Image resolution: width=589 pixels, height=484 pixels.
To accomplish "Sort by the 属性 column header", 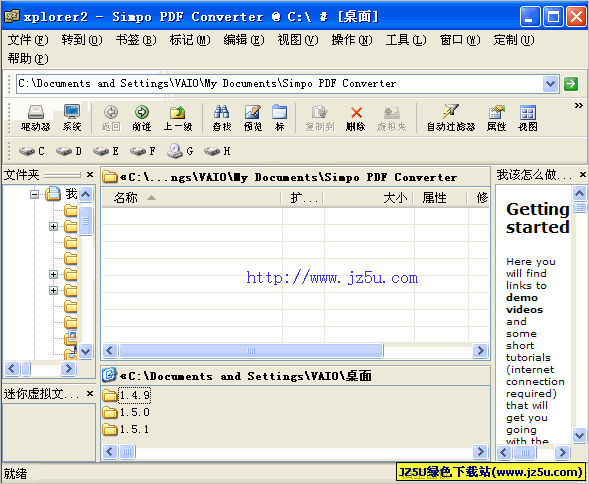I will coord(440,197).
